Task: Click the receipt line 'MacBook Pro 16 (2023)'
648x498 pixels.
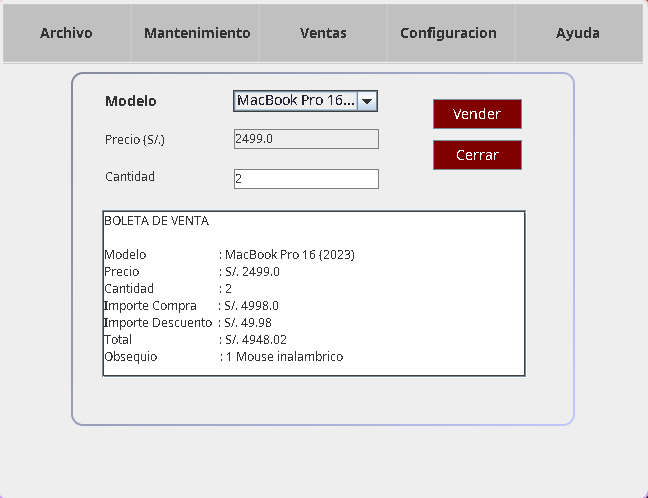Action: [290, 255]
